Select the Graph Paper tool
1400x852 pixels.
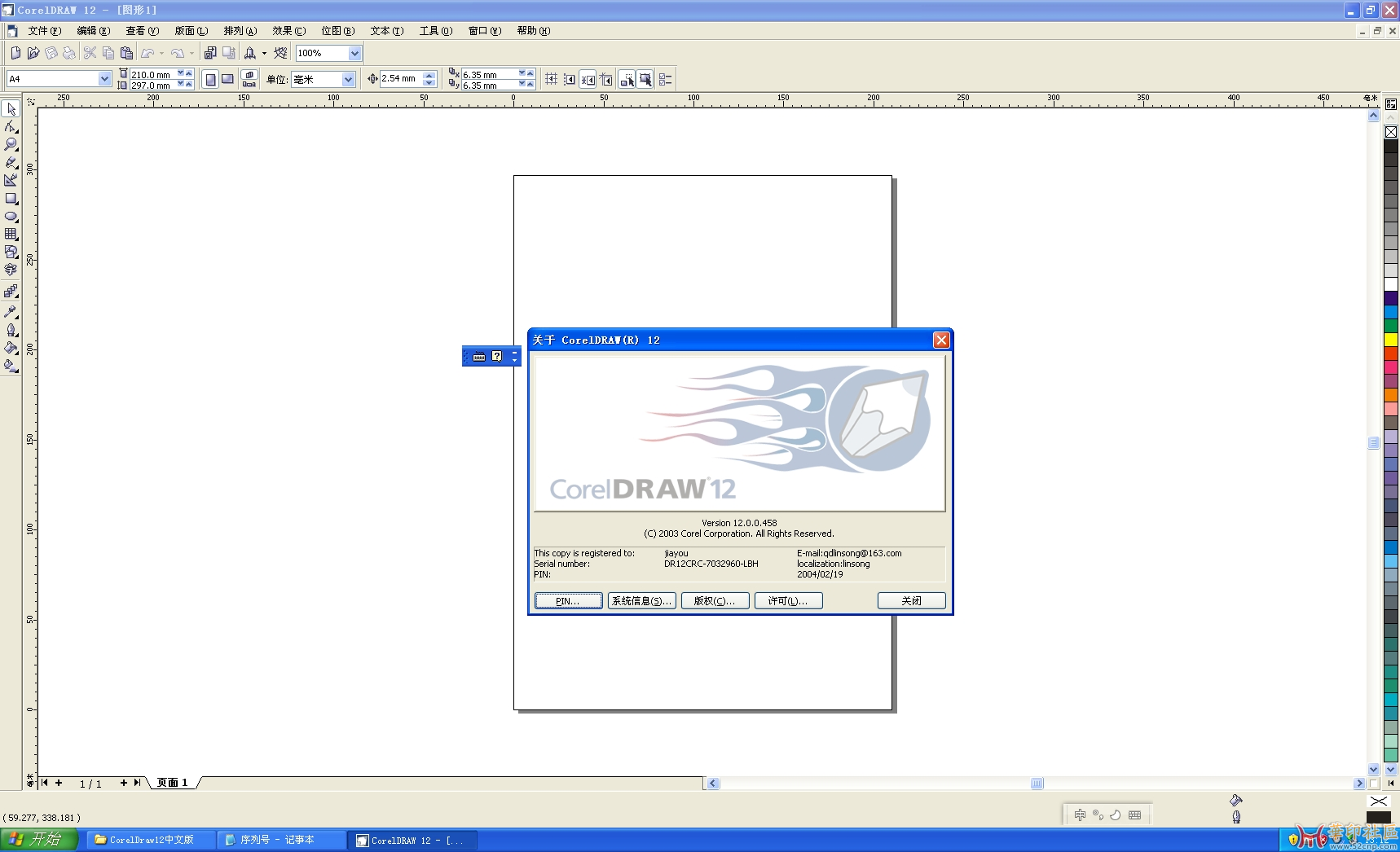tap(11, 235)
